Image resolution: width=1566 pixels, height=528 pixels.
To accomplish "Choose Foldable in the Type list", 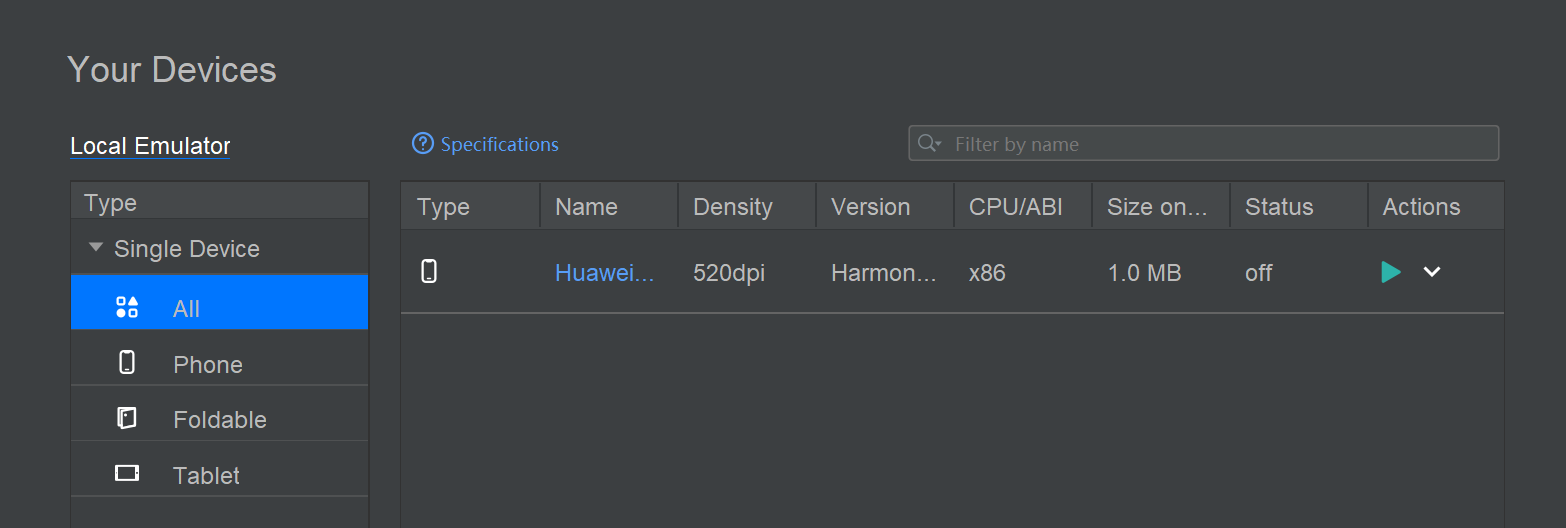I will [219, 419].
